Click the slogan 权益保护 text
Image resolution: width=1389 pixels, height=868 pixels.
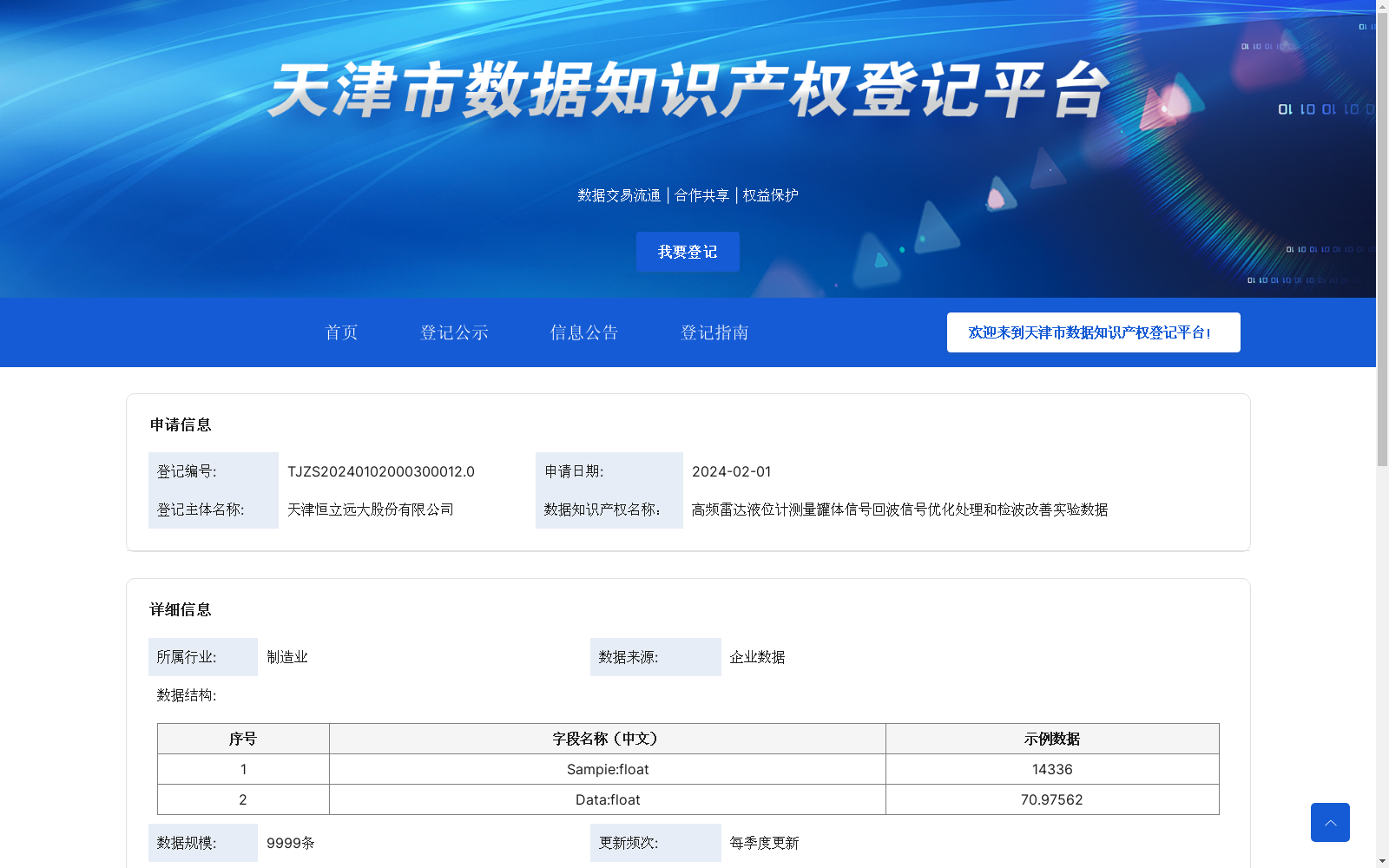coord(770,195)
